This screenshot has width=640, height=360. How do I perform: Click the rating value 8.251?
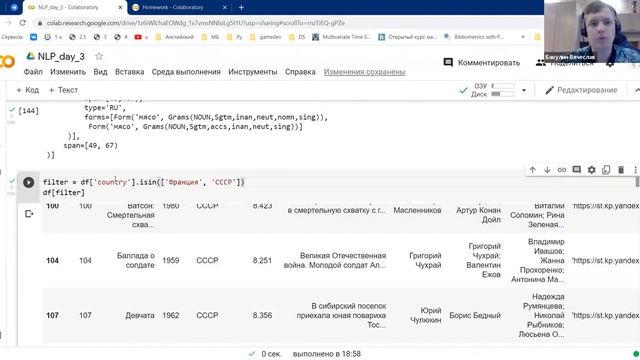point(262,260)
